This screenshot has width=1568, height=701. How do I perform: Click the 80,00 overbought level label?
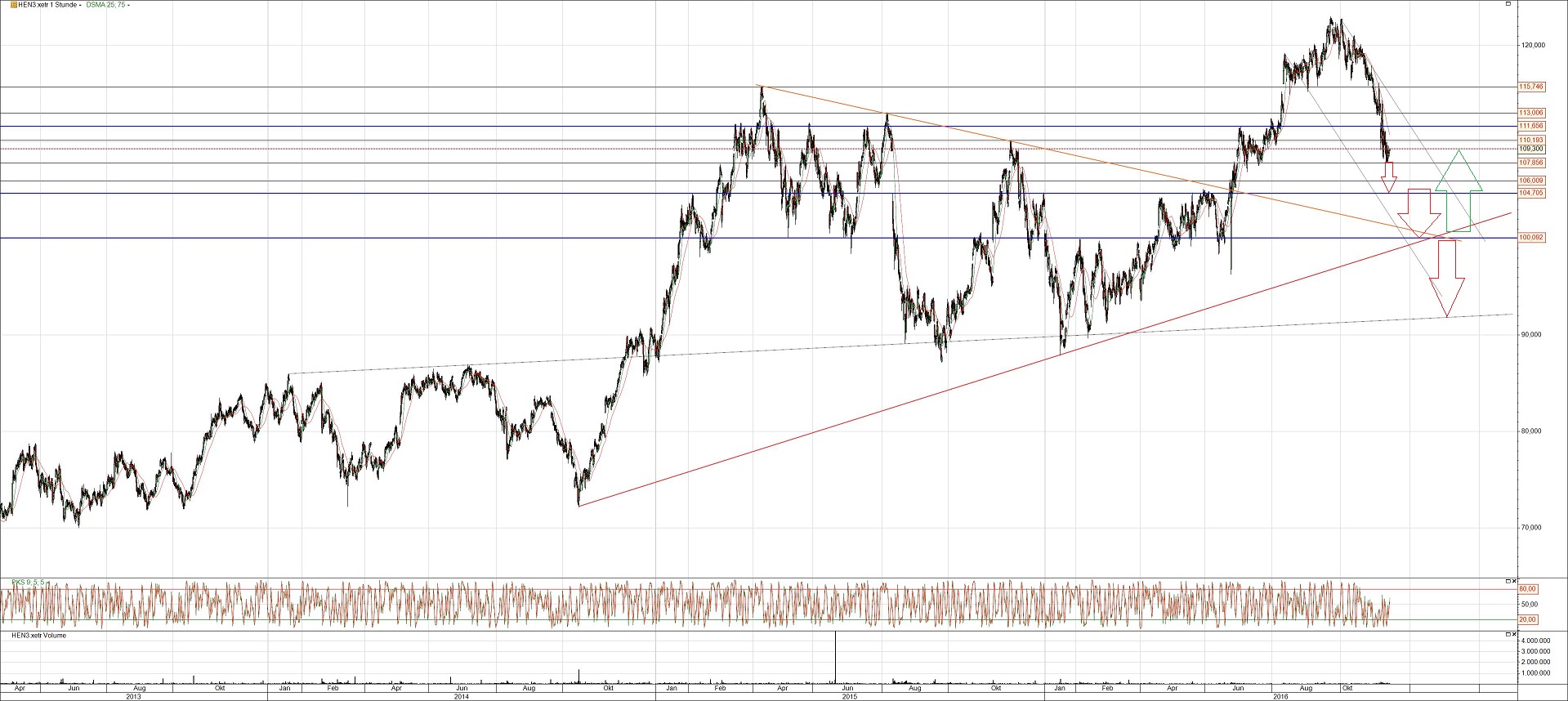click(1527, 589)
